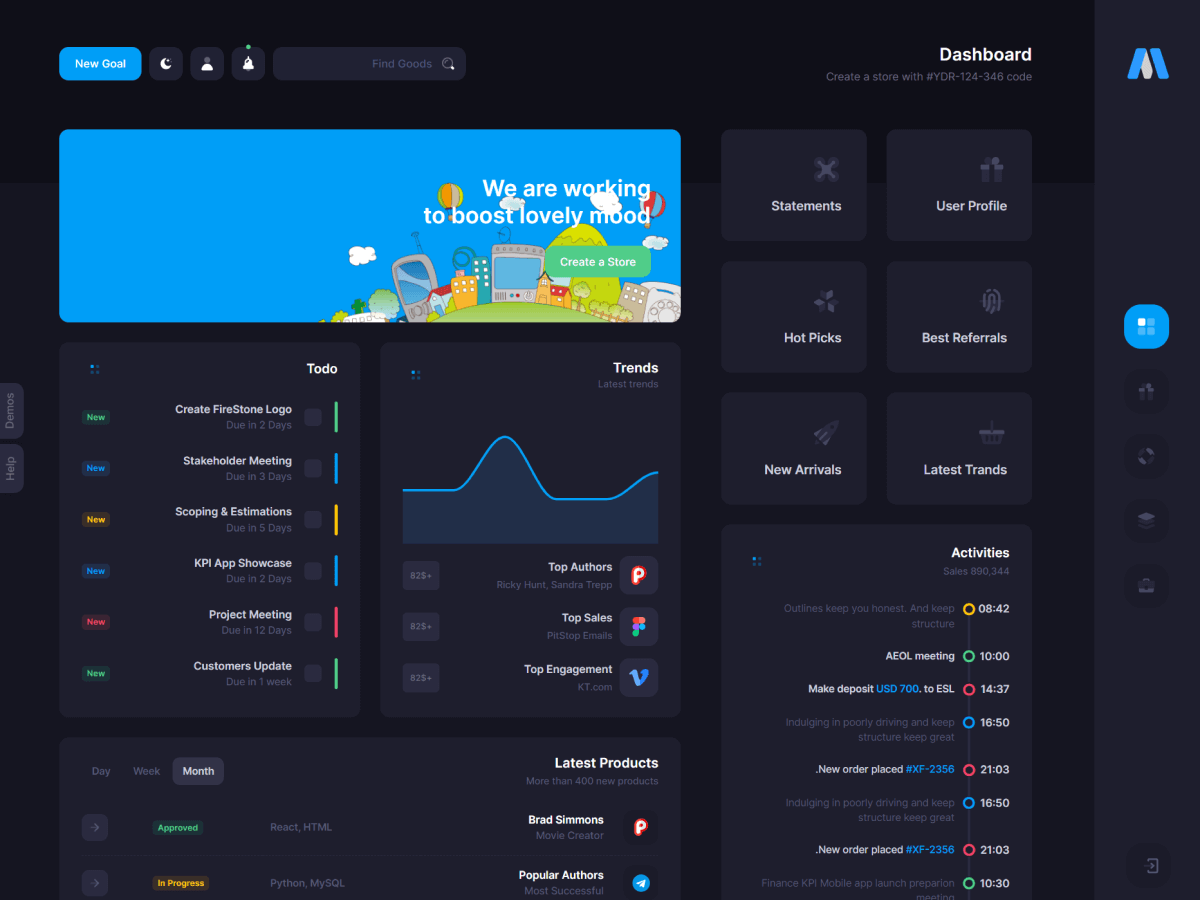
Task: Click the sign-out icon at sidebar bottom
Action: click(x=1151, y=866)
